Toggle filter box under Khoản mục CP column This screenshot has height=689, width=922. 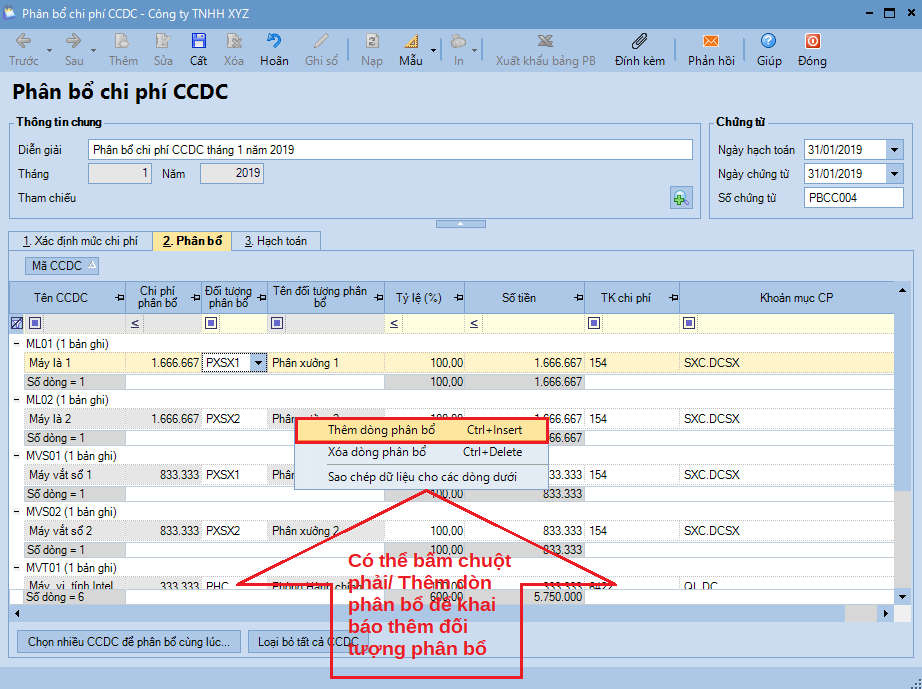pos(689,323)
